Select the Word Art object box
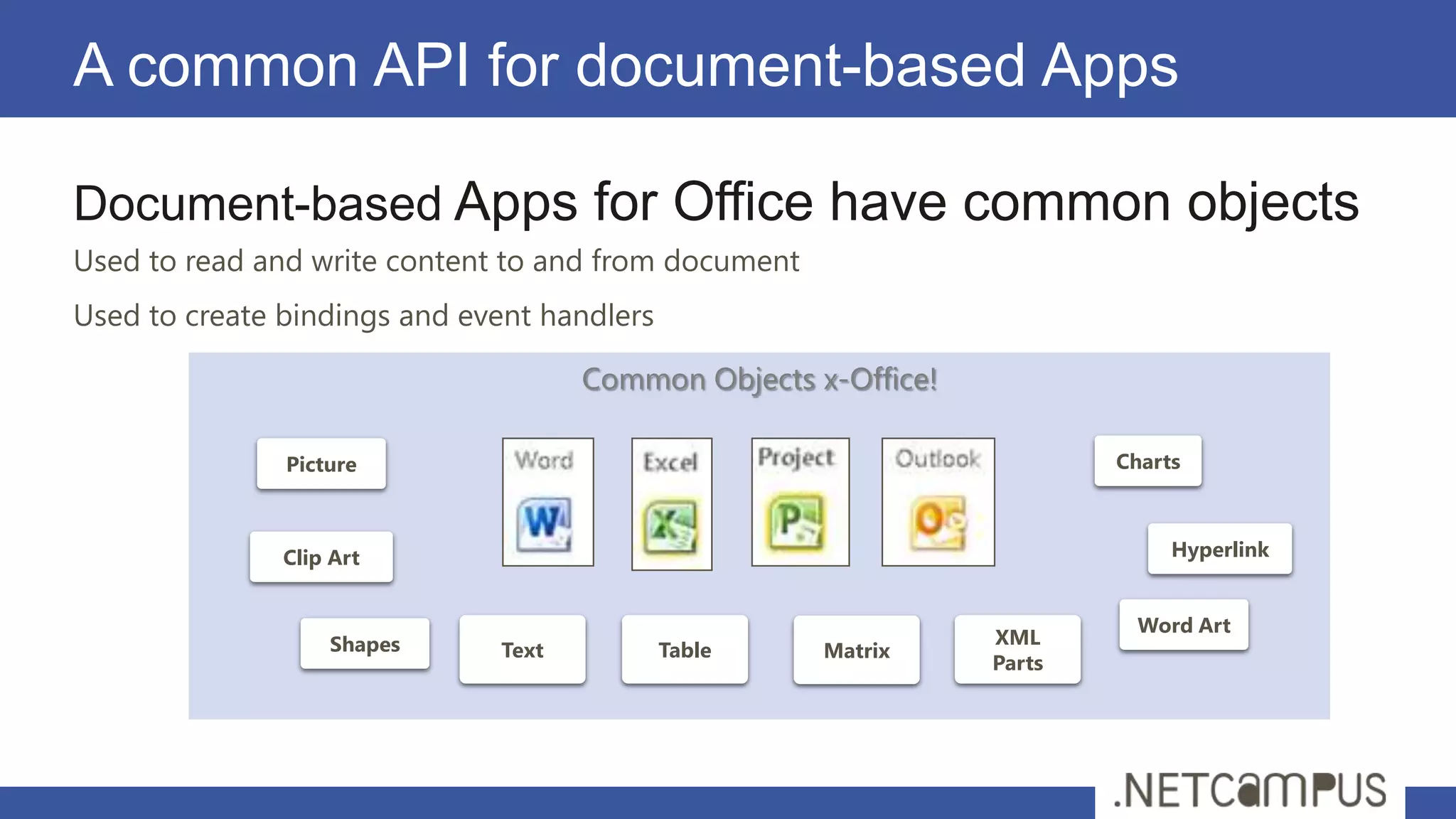This screenshot has width=1456, height=819. 1184,625
